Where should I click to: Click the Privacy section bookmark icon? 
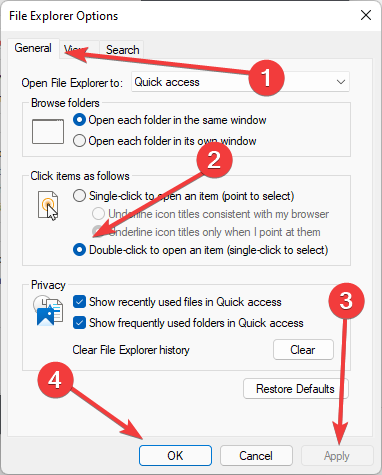pos(48,311)
